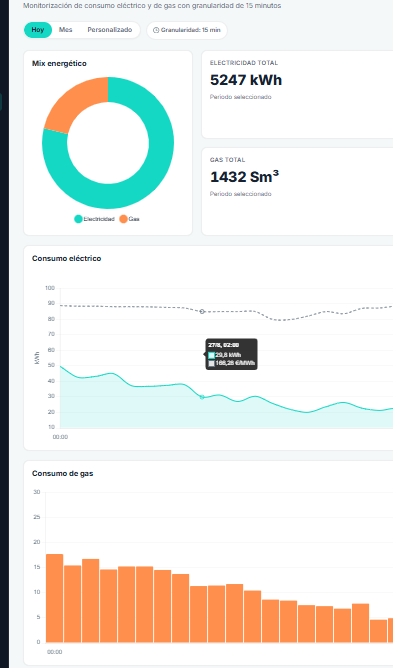Click the Granularidad: 15 min button
Screen dimensions: 393x668
pyautogui.click(x=187, y=30)
